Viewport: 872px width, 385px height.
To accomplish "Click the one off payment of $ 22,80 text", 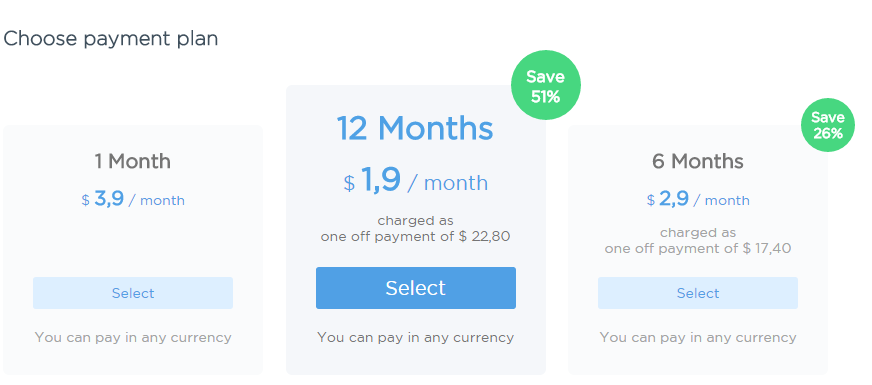I will coord(415,237).
